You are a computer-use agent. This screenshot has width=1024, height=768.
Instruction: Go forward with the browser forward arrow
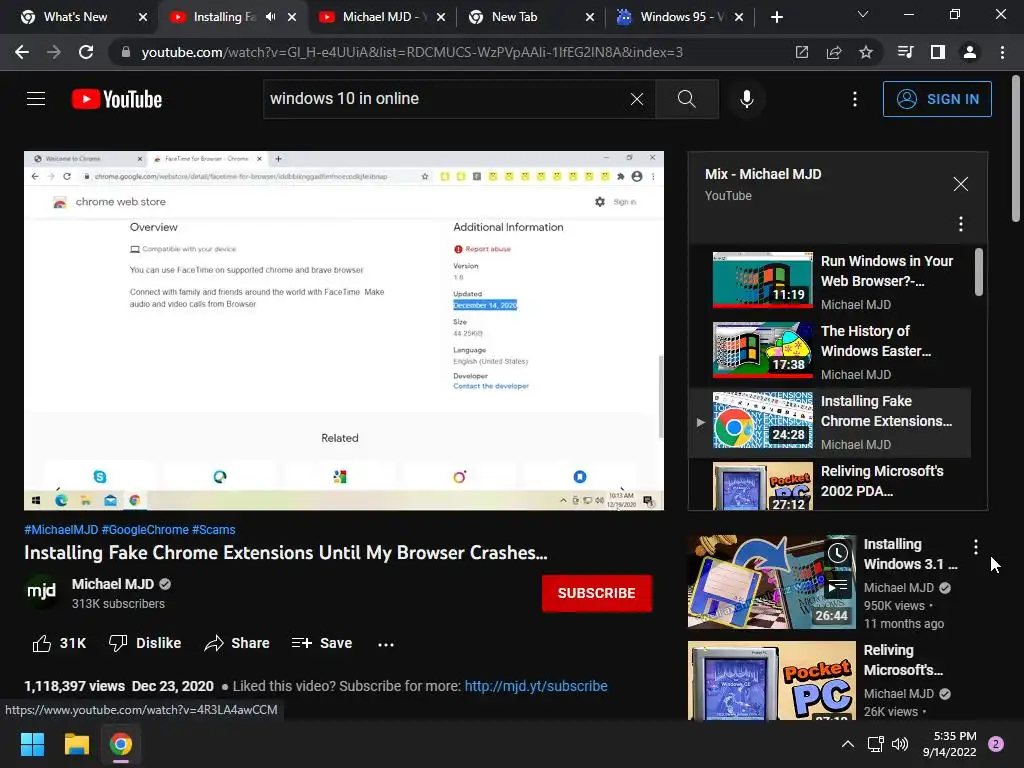pyautogui.click(x=54, y=52)
